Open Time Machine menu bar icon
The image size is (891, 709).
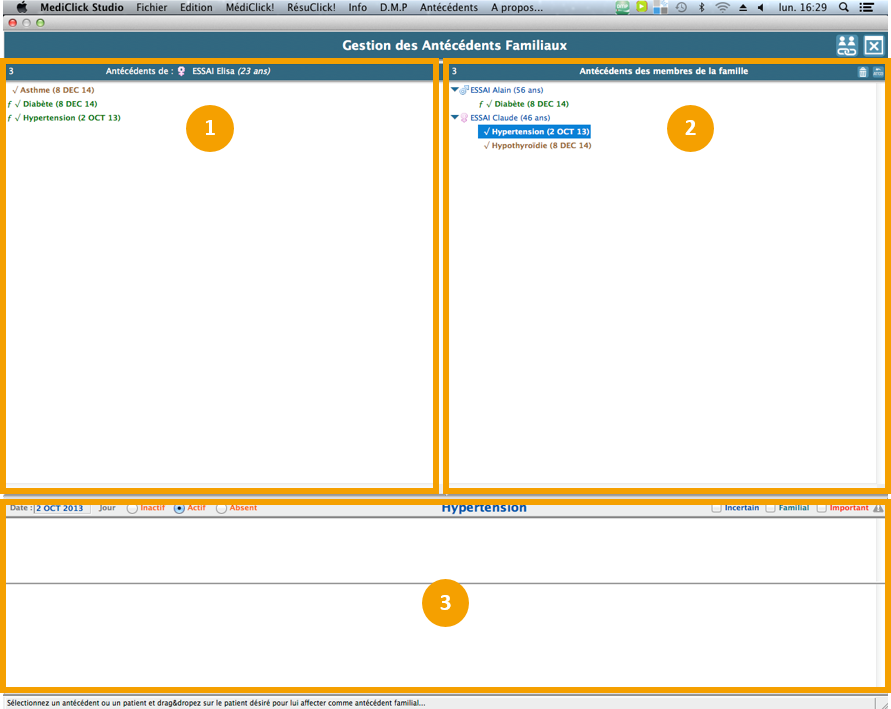point(681,7)
